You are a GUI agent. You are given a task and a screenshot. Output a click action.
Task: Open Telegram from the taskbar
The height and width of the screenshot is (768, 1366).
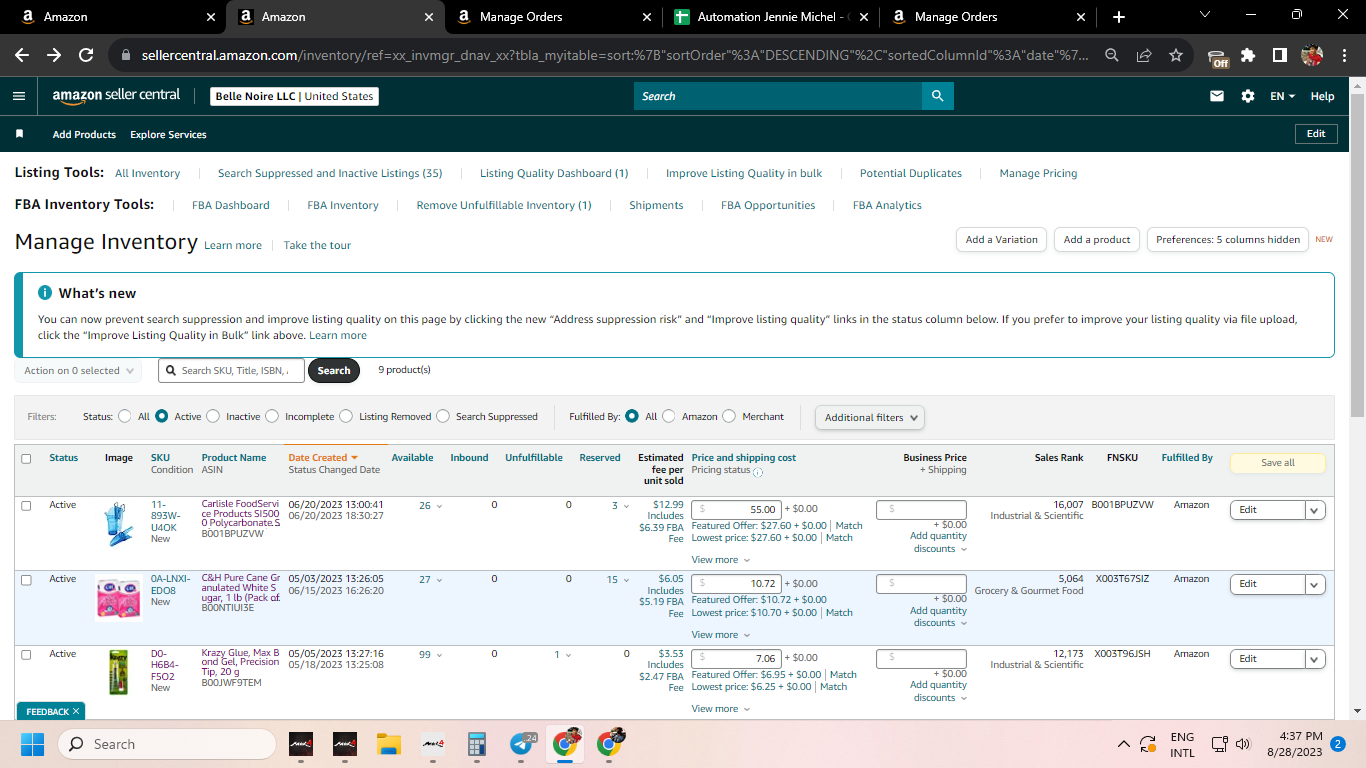pos(521,744)
